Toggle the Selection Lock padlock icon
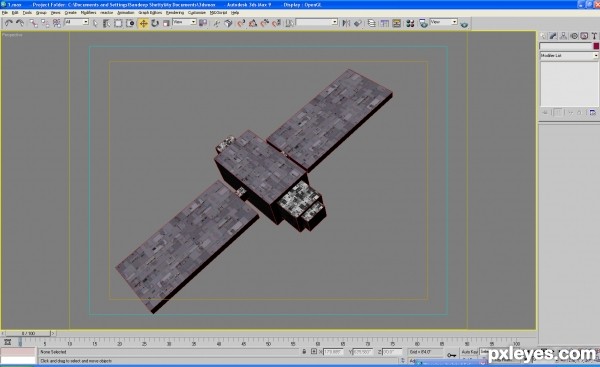 coord(304,351)
